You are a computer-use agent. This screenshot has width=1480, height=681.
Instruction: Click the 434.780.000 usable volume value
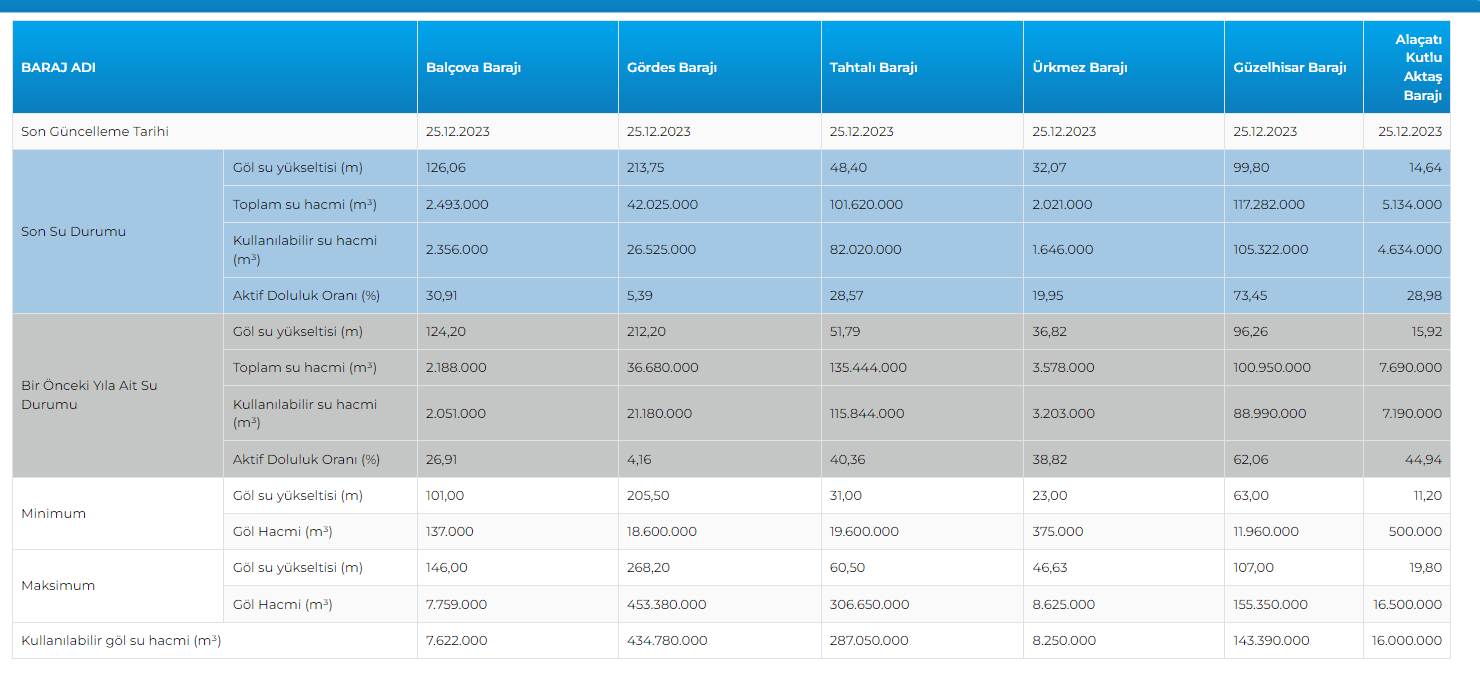pos(667,641)
